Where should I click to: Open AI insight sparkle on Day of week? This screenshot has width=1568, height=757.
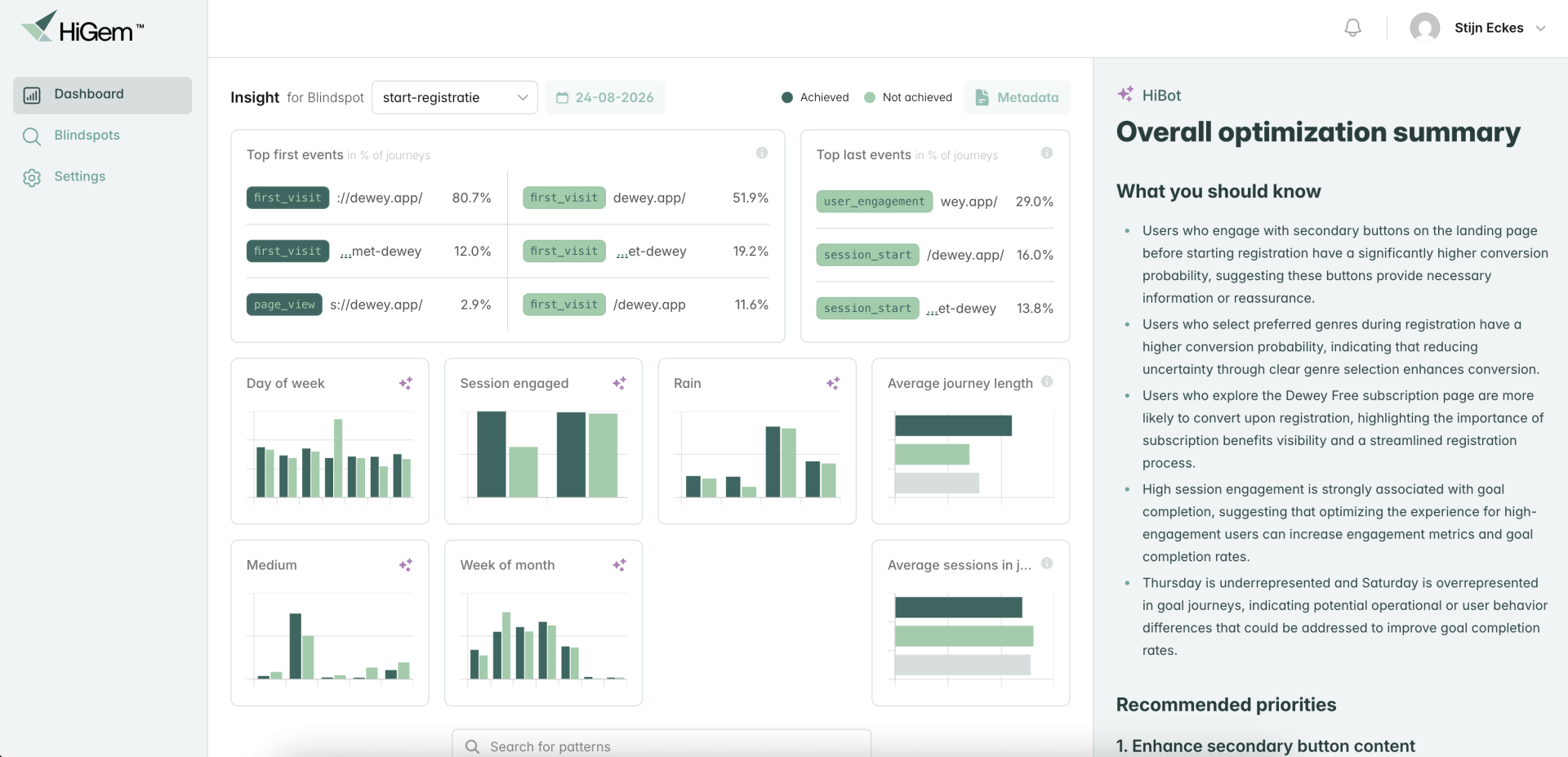(x=405, y=383)
